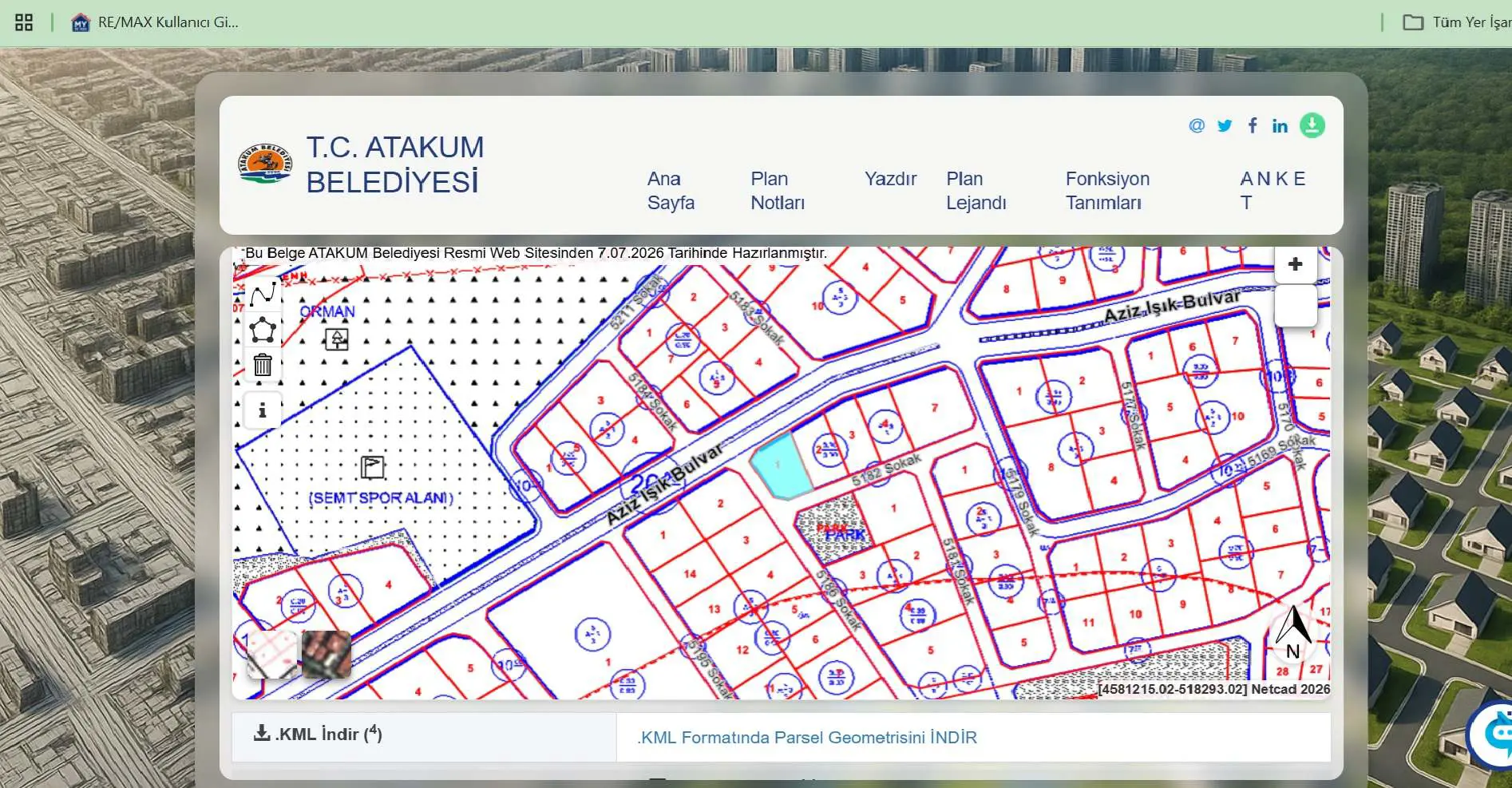Share the page on Facebook

pyautogui.click(x=1253, y=125)
